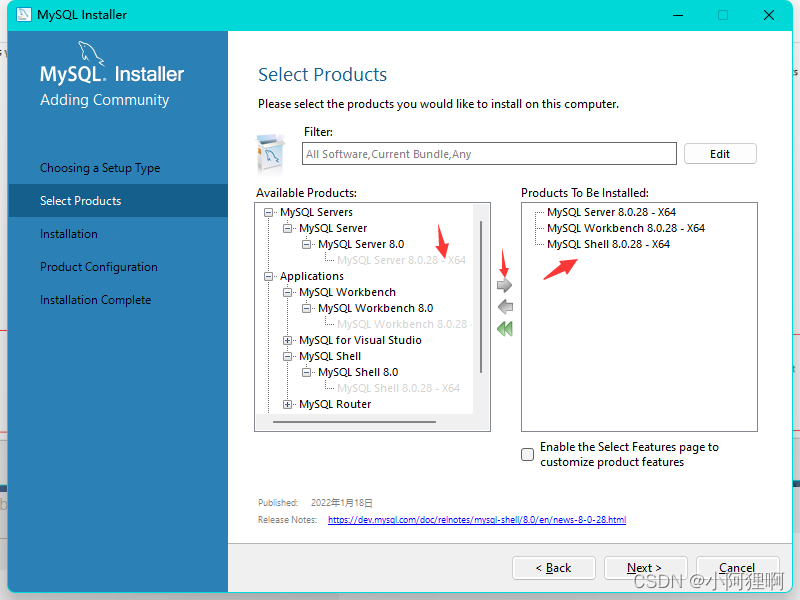This screenshot has height=600, width=800.
Task: Collapse the MySQL Workbench 8.0 node
Action: (306, 308)
